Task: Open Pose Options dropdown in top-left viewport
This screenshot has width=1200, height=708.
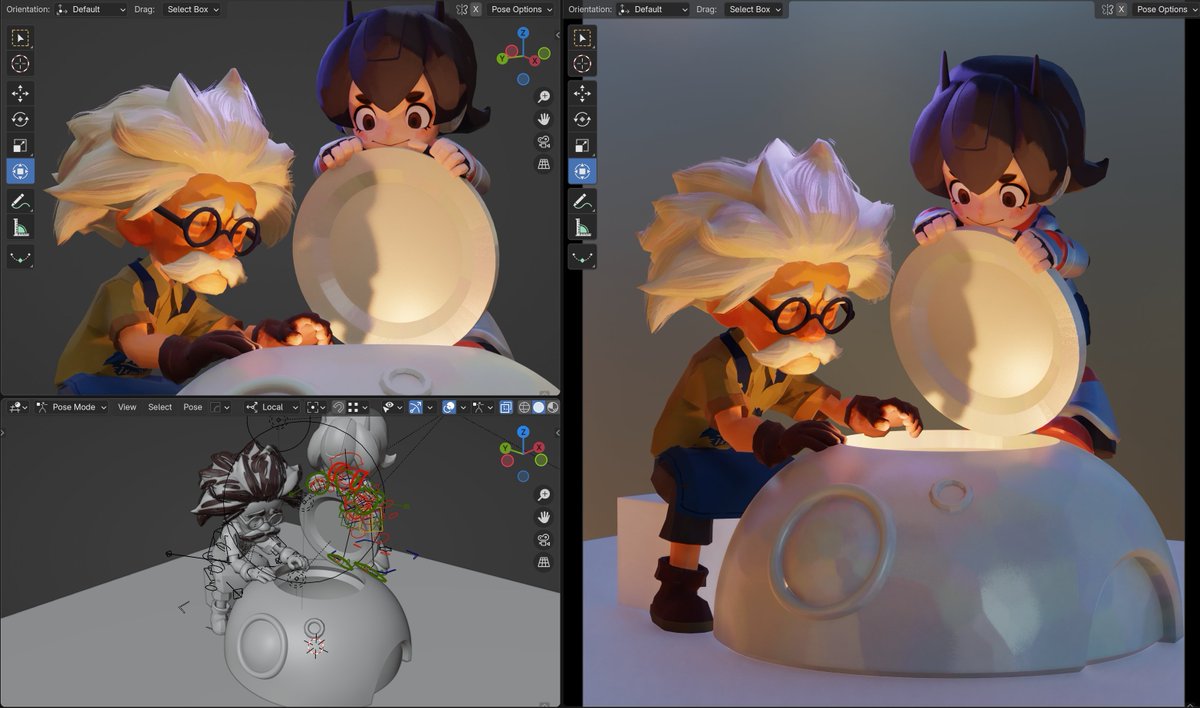Action: coord(521,9)
